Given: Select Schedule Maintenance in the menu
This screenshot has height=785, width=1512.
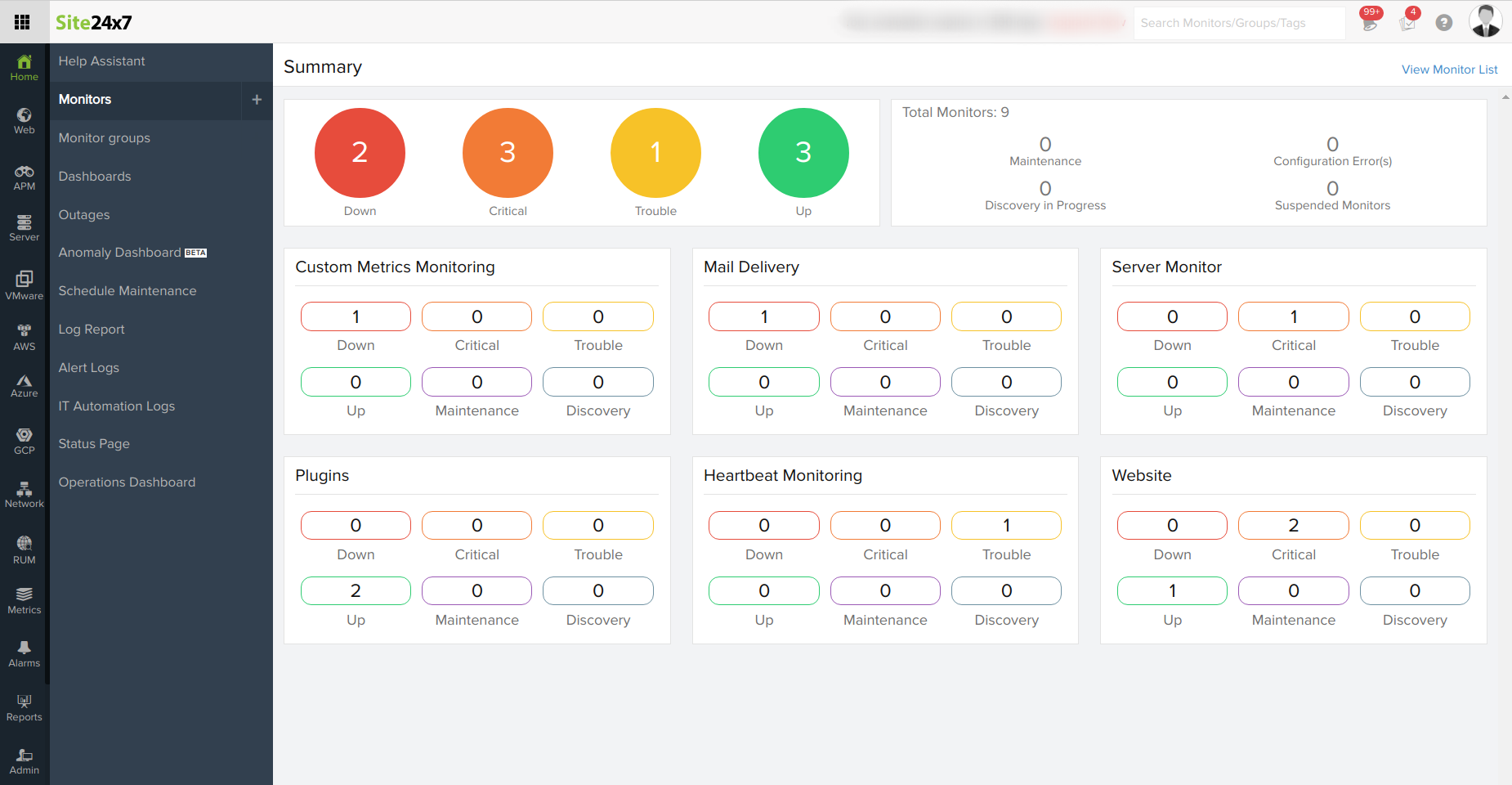Looking at the screenshot, I should [x=127, y=291].
